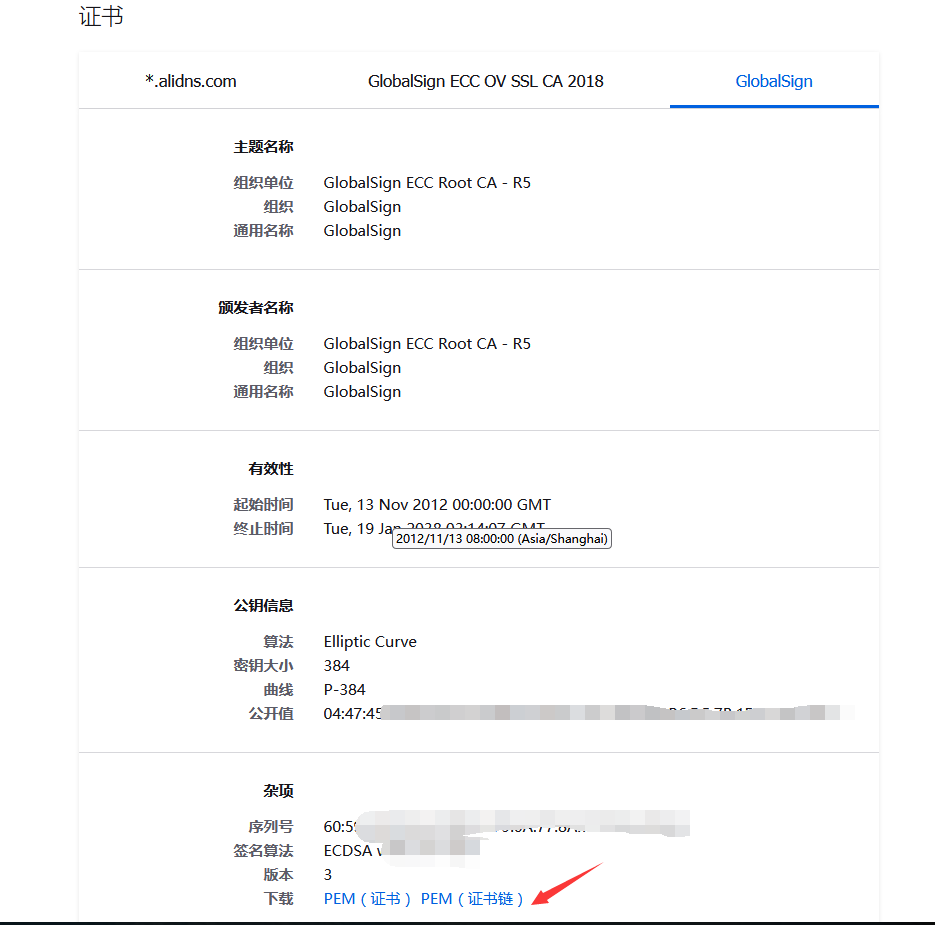Click the 终止时间 label

coord(263,528)
